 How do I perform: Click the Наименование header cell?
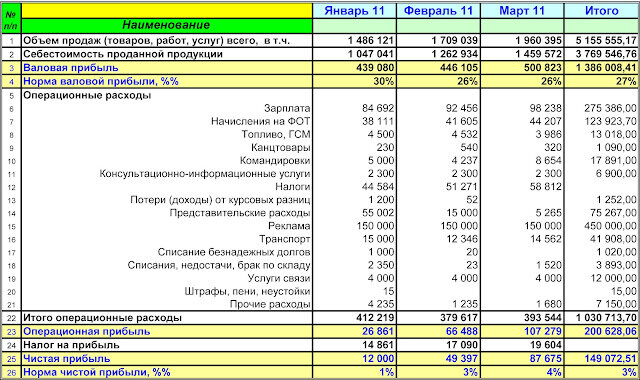(167, 25)
